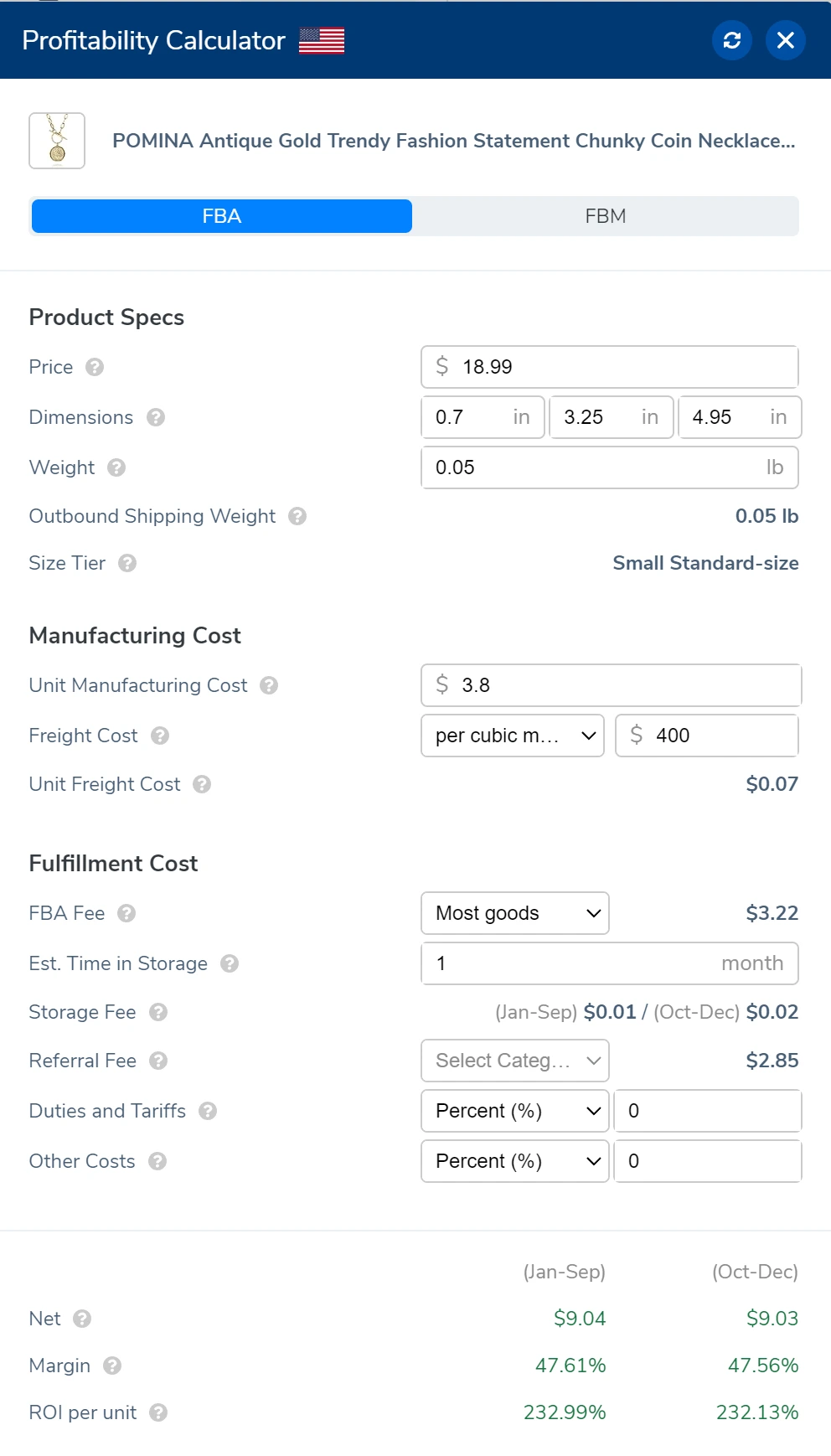Open the Duties and Tariffs percent dropdown
Screen dimensions: 831x1456
click(x=514, y=1111)
